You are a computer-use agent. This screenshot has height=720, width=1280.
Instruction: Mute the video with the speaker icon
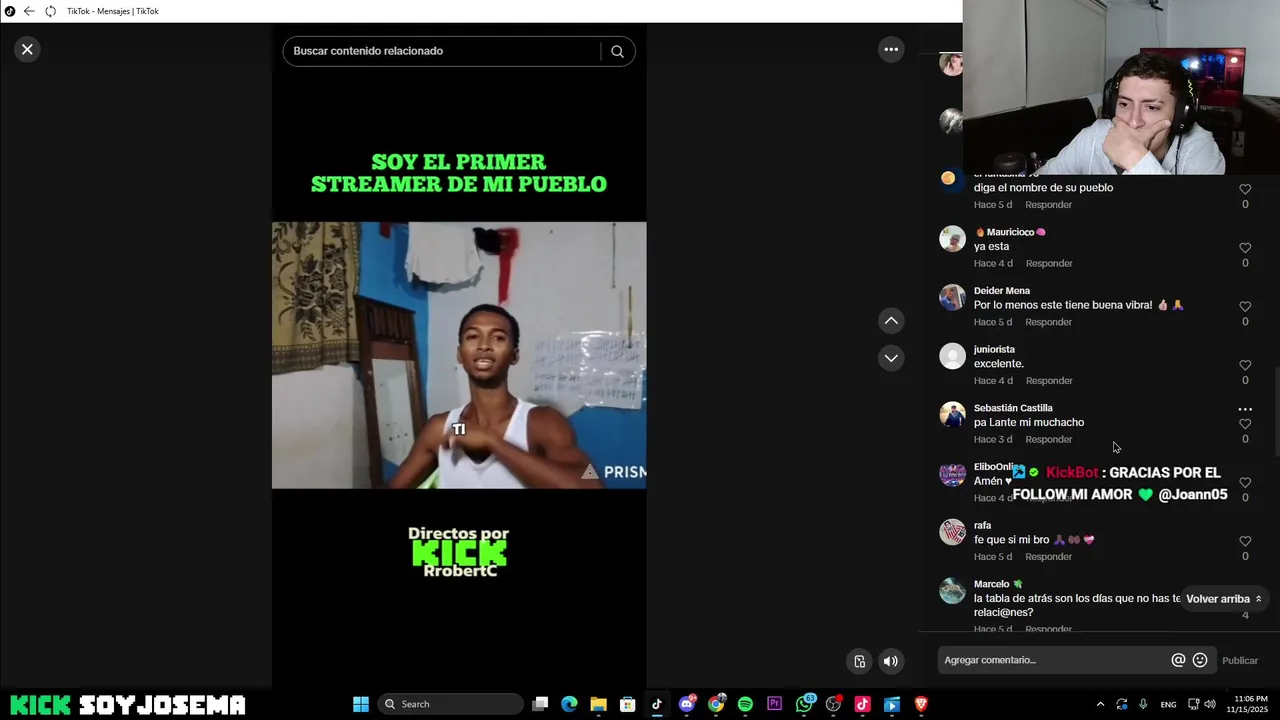[891, 661]
